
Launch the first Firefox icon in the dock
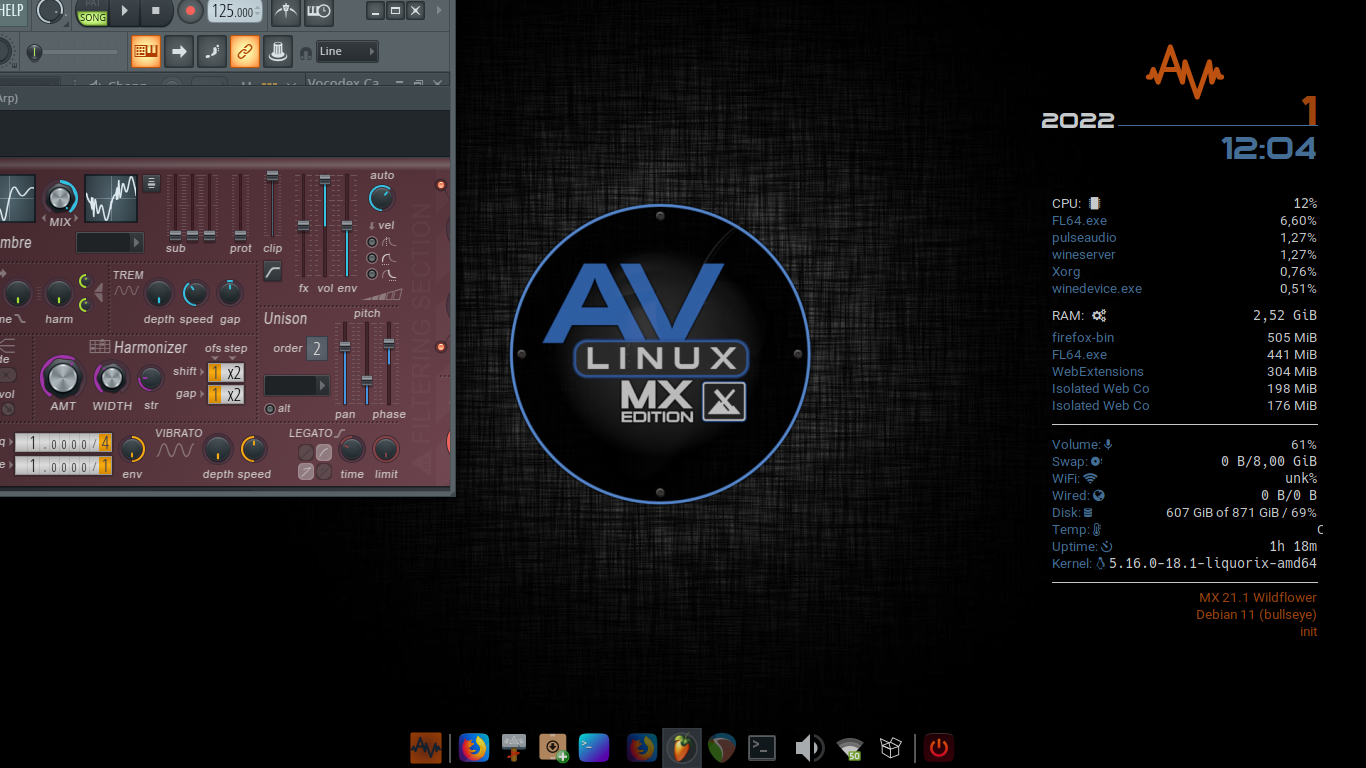(x=474, y=747)
